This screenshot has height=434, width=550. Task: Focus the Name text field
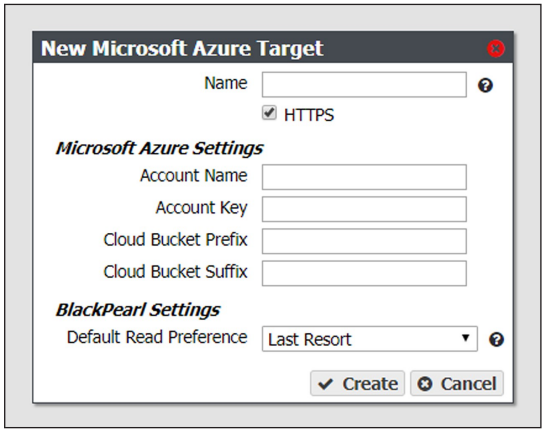click(364, 85)
